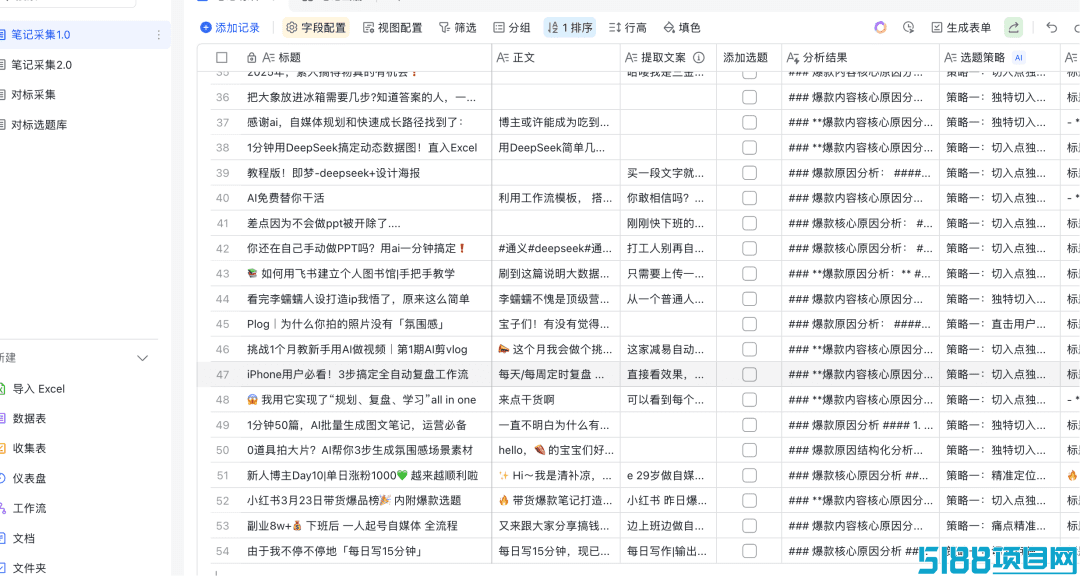The image size is (1080, 576).
Task: Check 添加选题 box for row 44
Action: point(749,299)
